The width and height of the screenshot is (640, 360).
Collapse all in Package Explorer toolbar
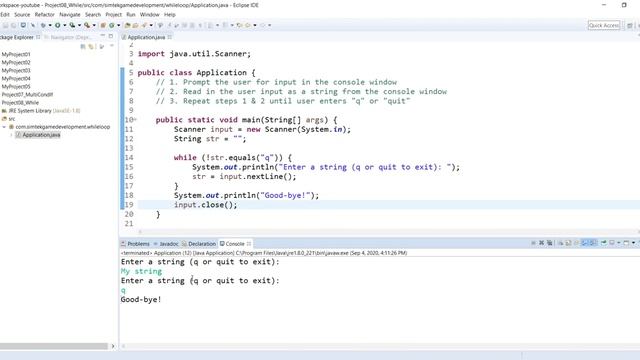[x=83, y=47]
